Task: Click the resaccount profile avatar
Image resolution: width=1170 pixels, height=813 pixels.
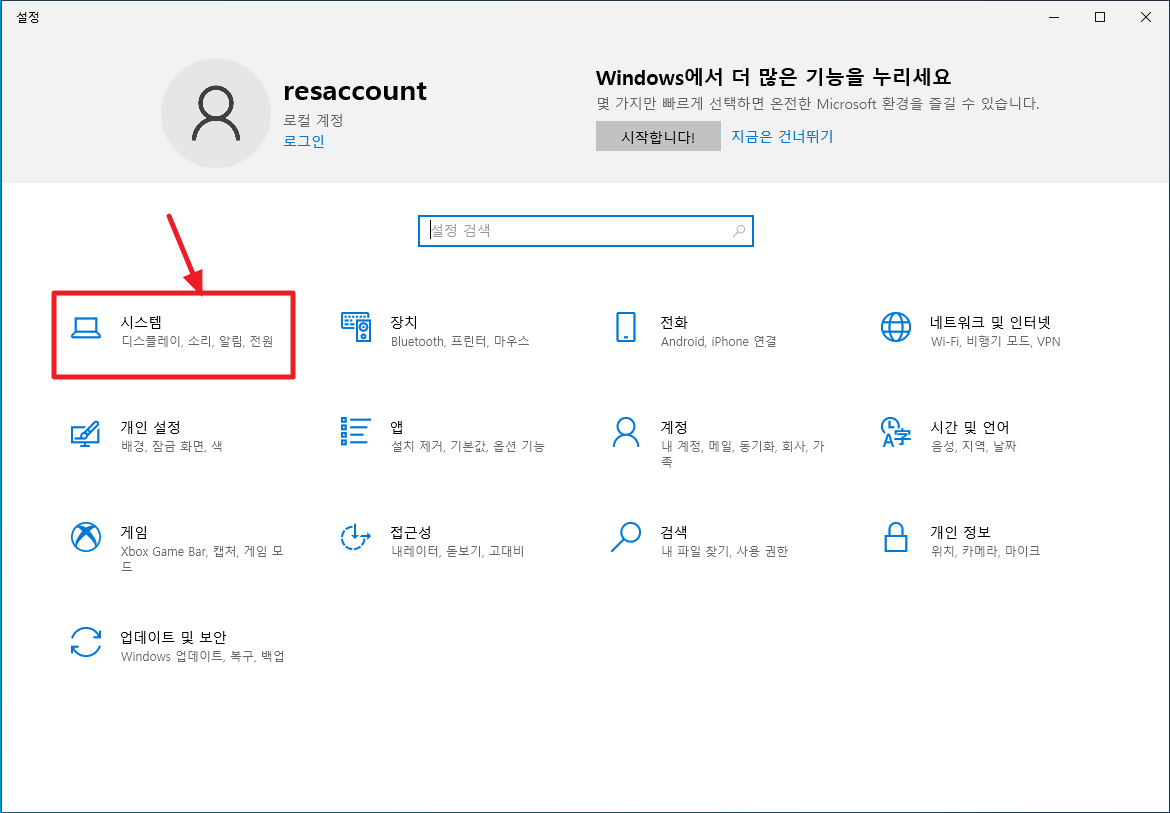Action: pyautogui.click(x=216, y=113)
